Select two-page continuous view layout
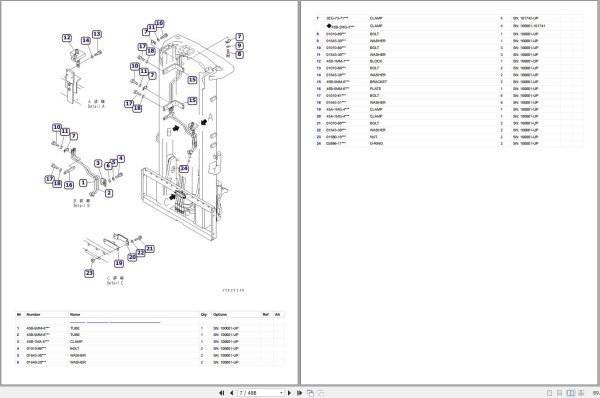Screen dimensions: 600x398 581,393
